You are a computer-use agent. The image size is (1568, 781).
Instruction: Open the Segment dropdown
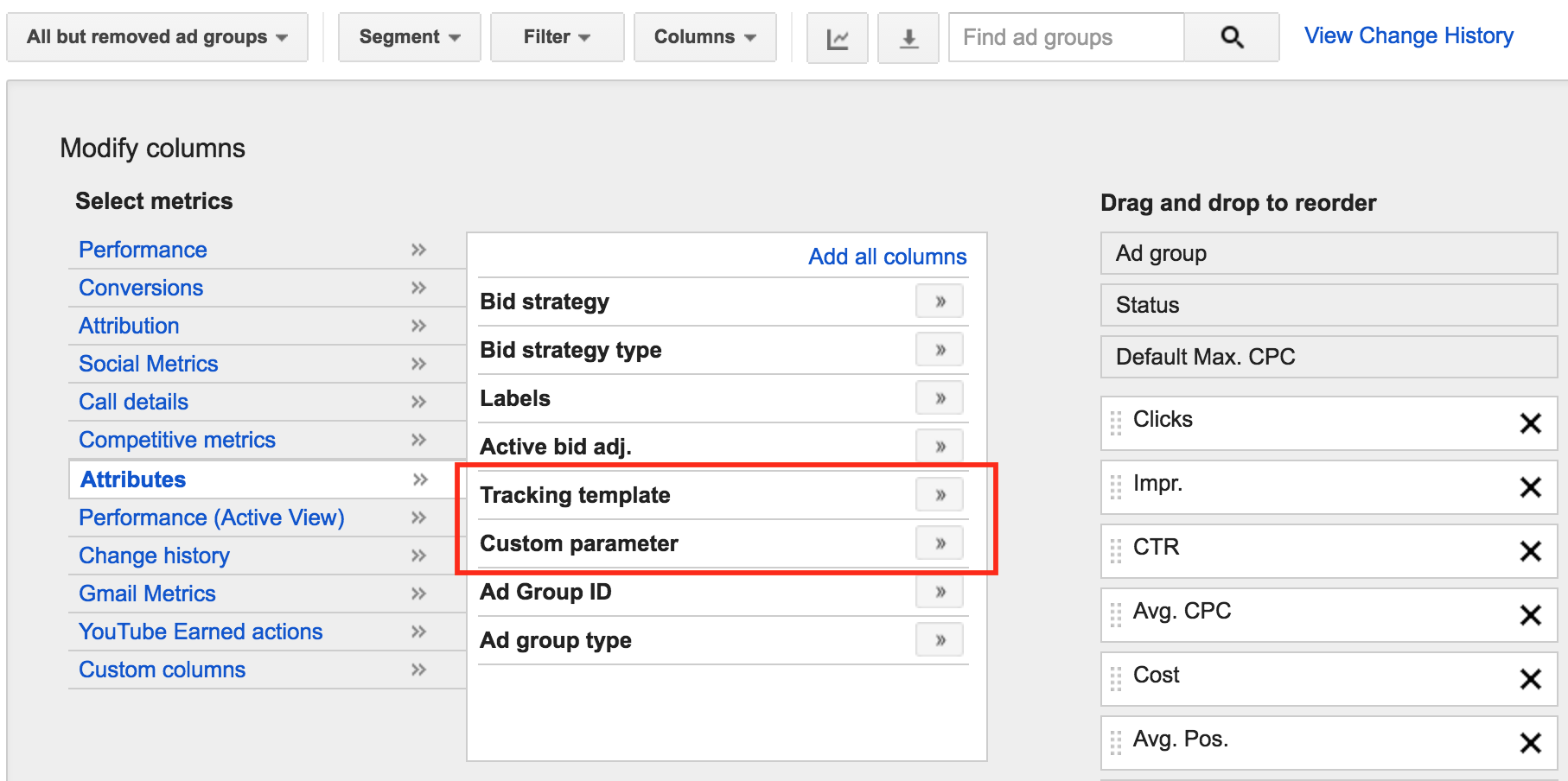pyautogui.click(x=410, y=37)
